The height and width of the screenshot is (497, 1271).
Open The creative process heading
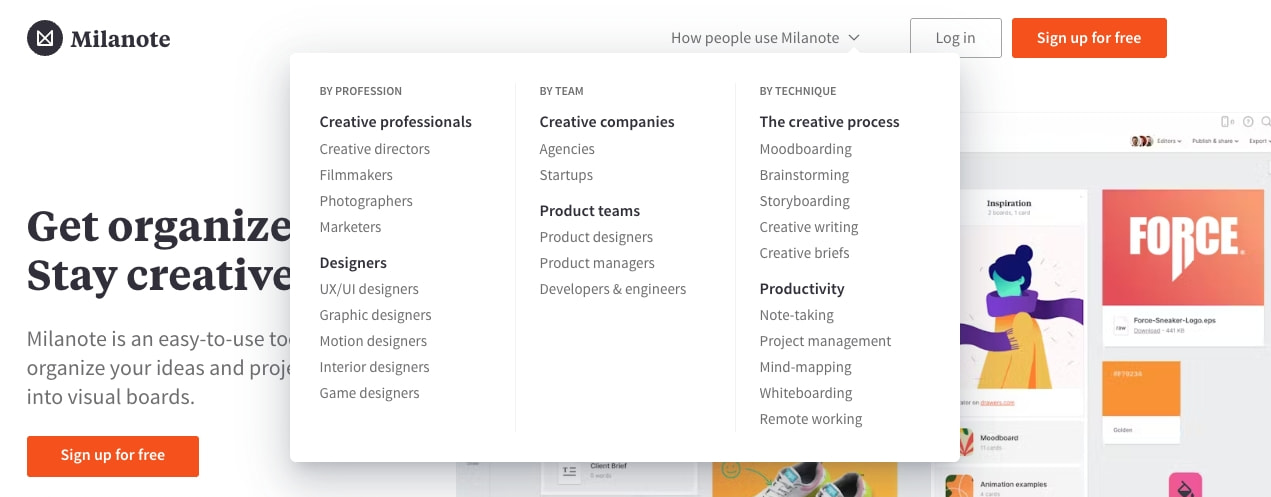829,122
